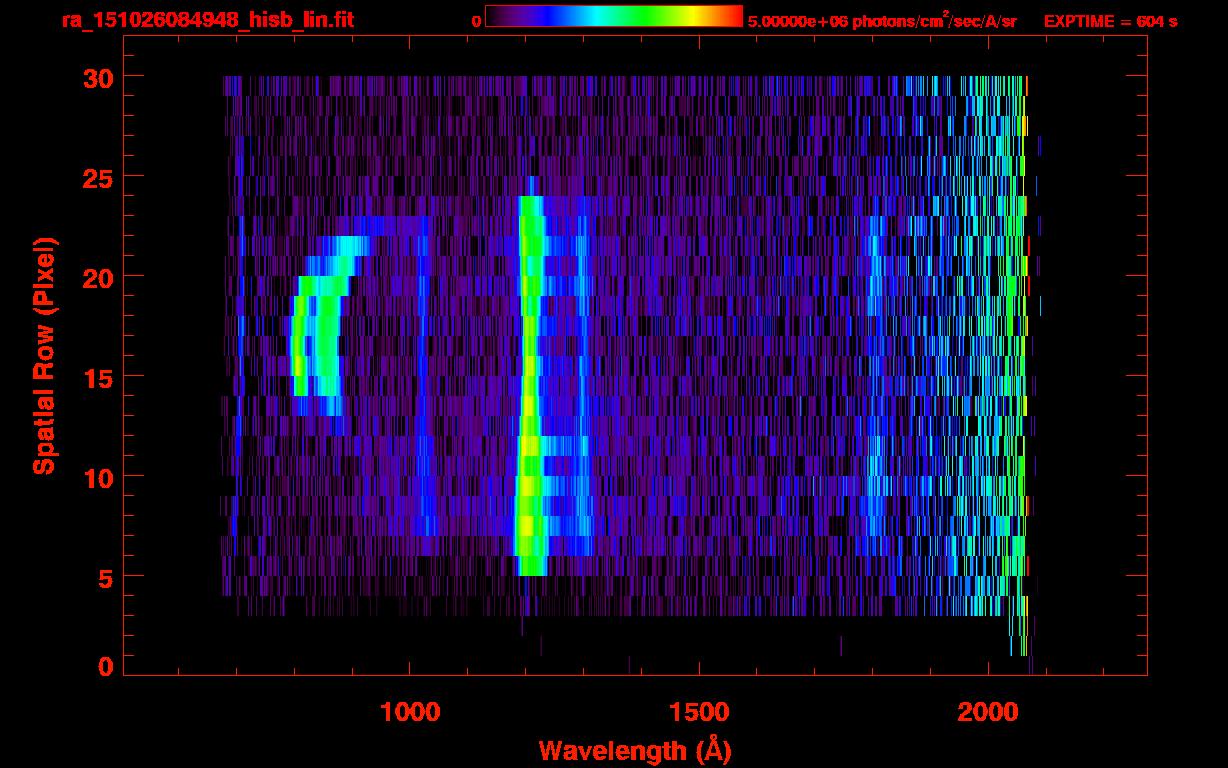This screenshot has width=1228, height=768.
Task: Click the x-axis tick label 2000
Action: [x=988, y=713]
